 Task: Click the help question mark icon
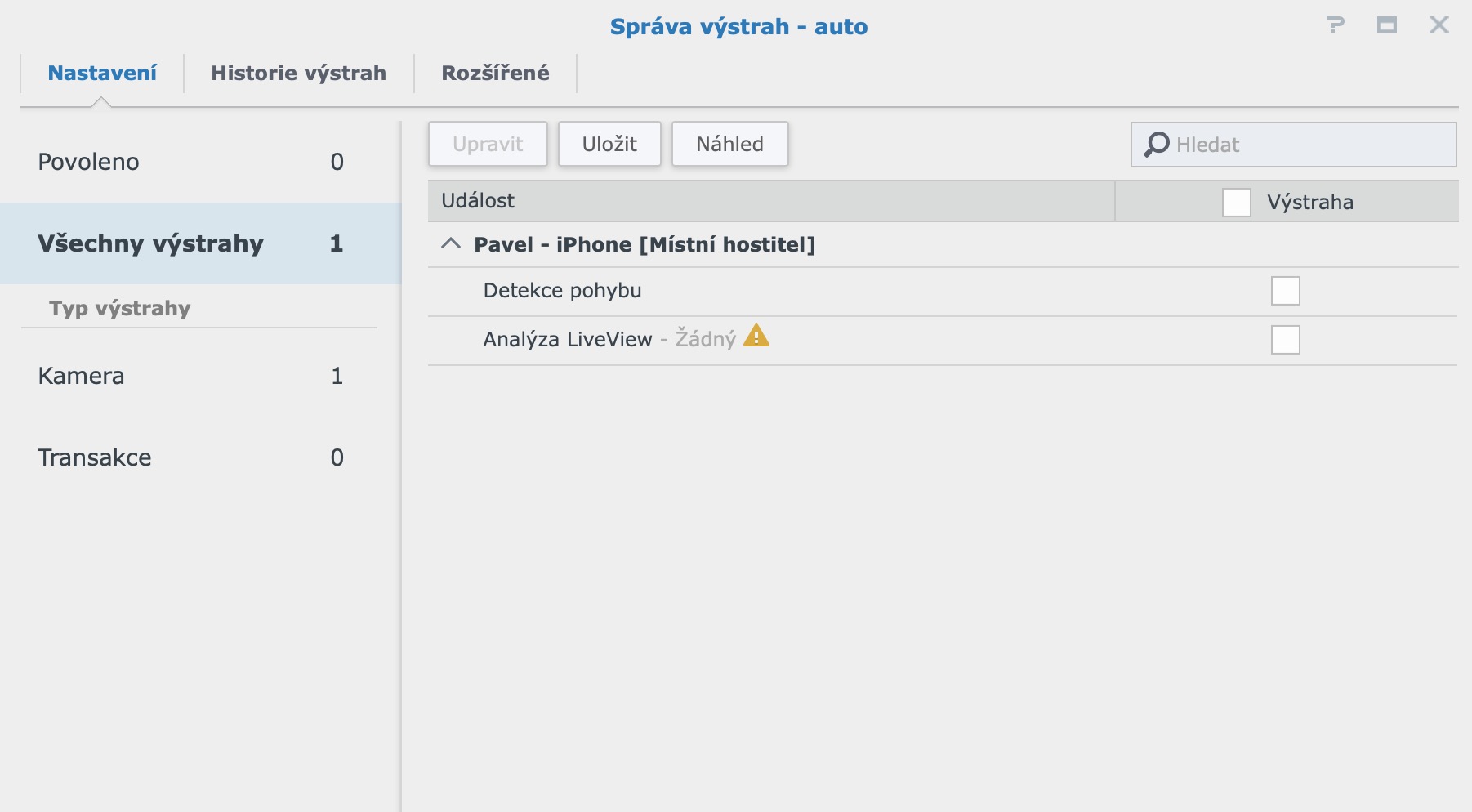[1335, 25]
